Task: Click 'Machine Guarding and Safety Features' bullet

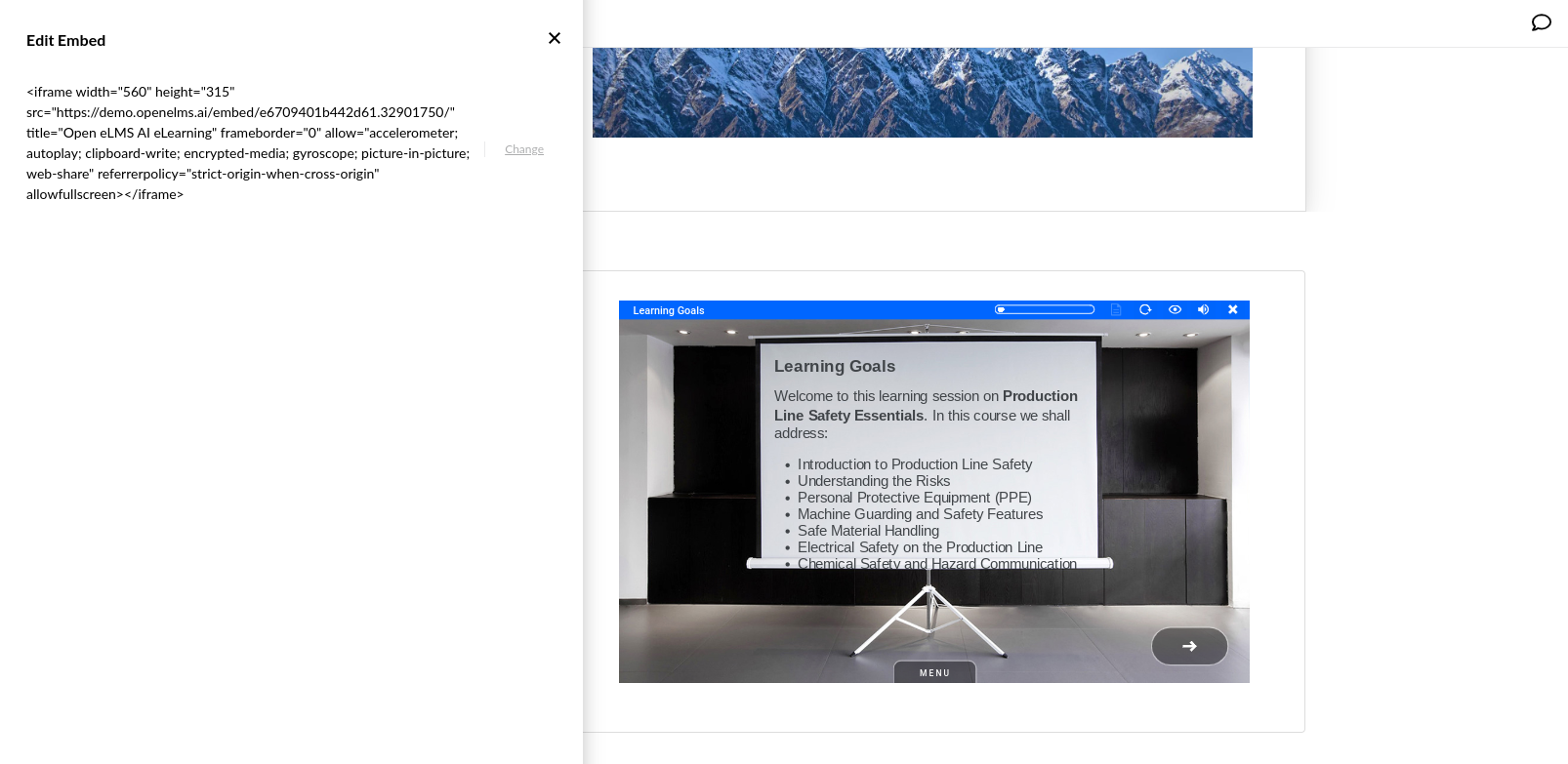Action: [920, 514]
